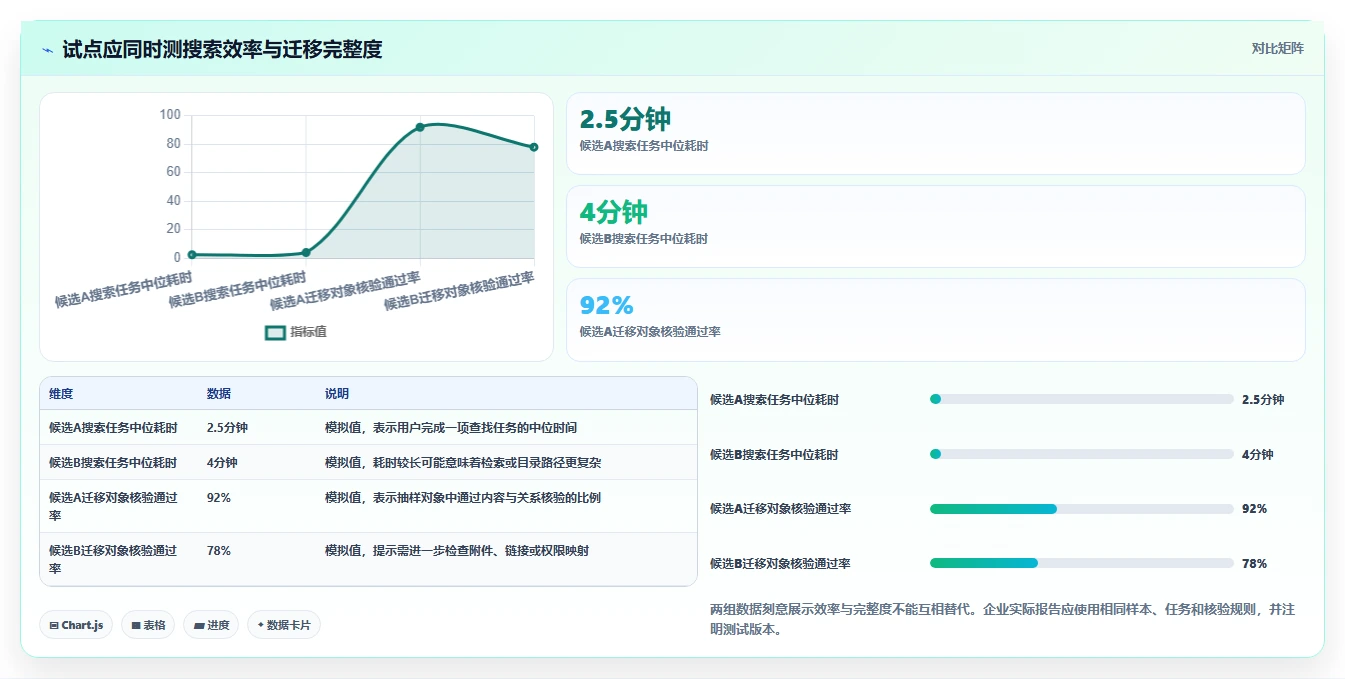This screenshot has width=1345, height=679.
Task: Click the title 试点应同时测搜索效率与迁移完整度
Action: 222,49
